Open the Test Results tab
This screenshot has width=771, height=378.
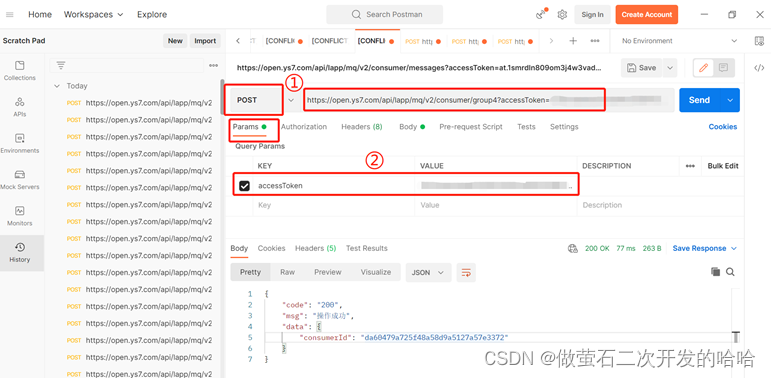[x=366, y=248]
